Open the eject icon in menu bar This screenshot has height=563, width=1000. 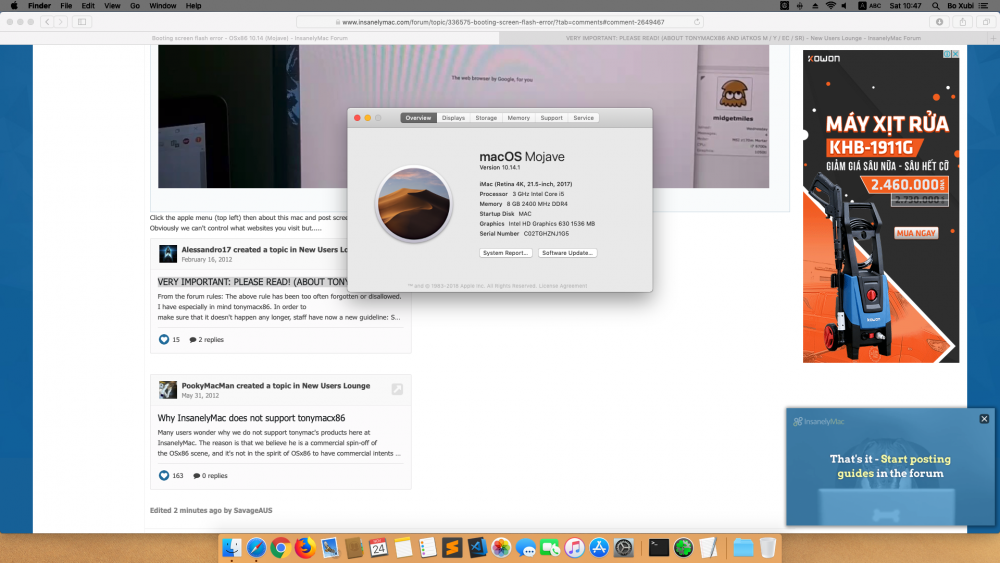[815, 6]
